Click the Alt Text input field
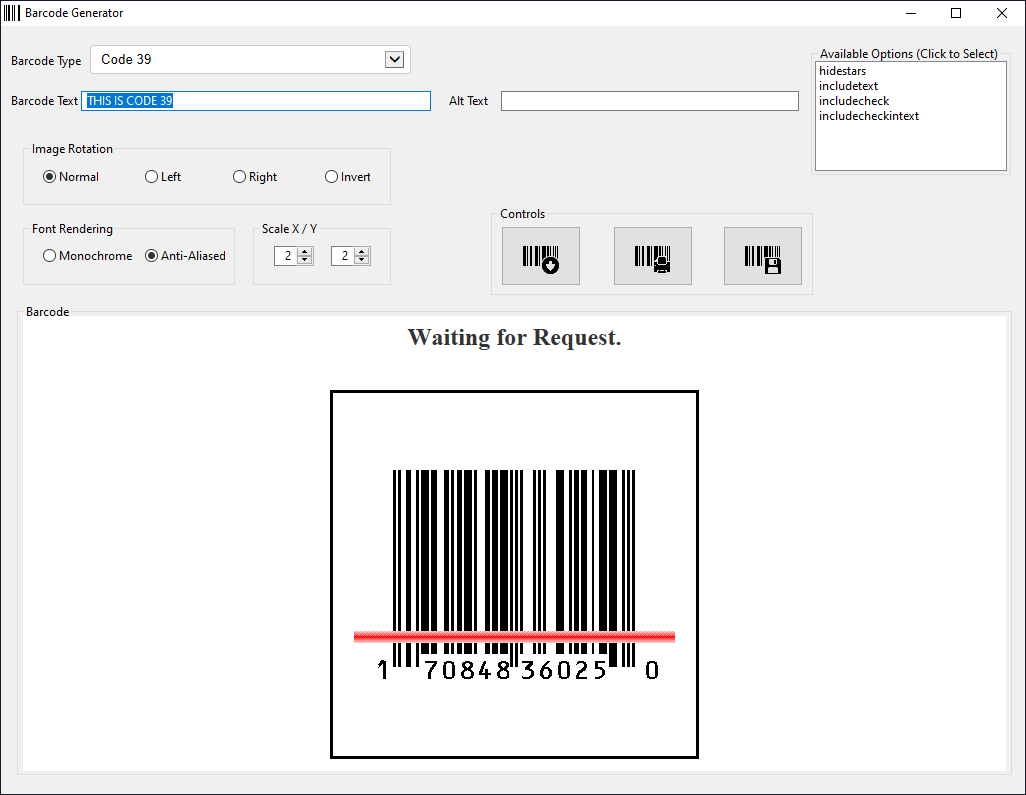 [x=649, y=101]
